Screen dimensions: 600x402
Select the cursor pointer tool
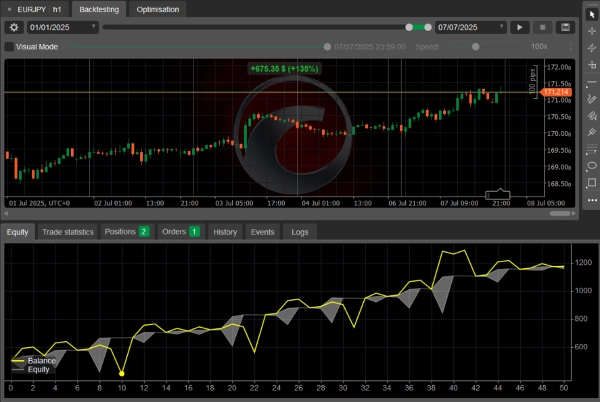pos(592,14)
